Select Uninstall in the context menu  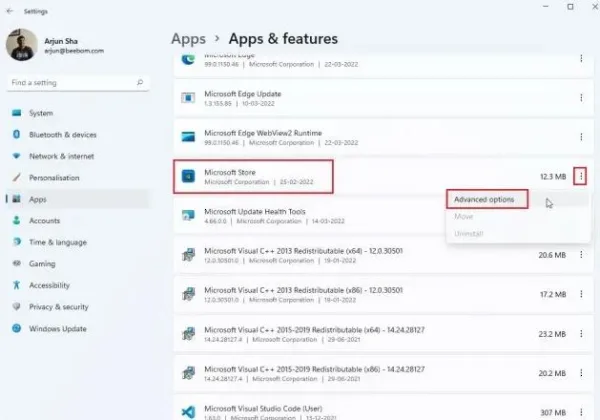[468, 233]
